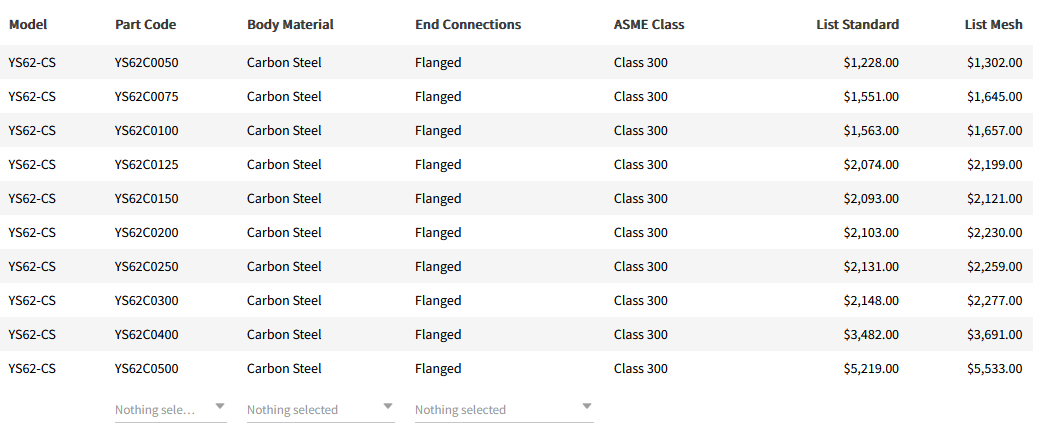This screenshot has height=425, width=1038.
Task: Click the End Connections column header
Action: (468, 24)
